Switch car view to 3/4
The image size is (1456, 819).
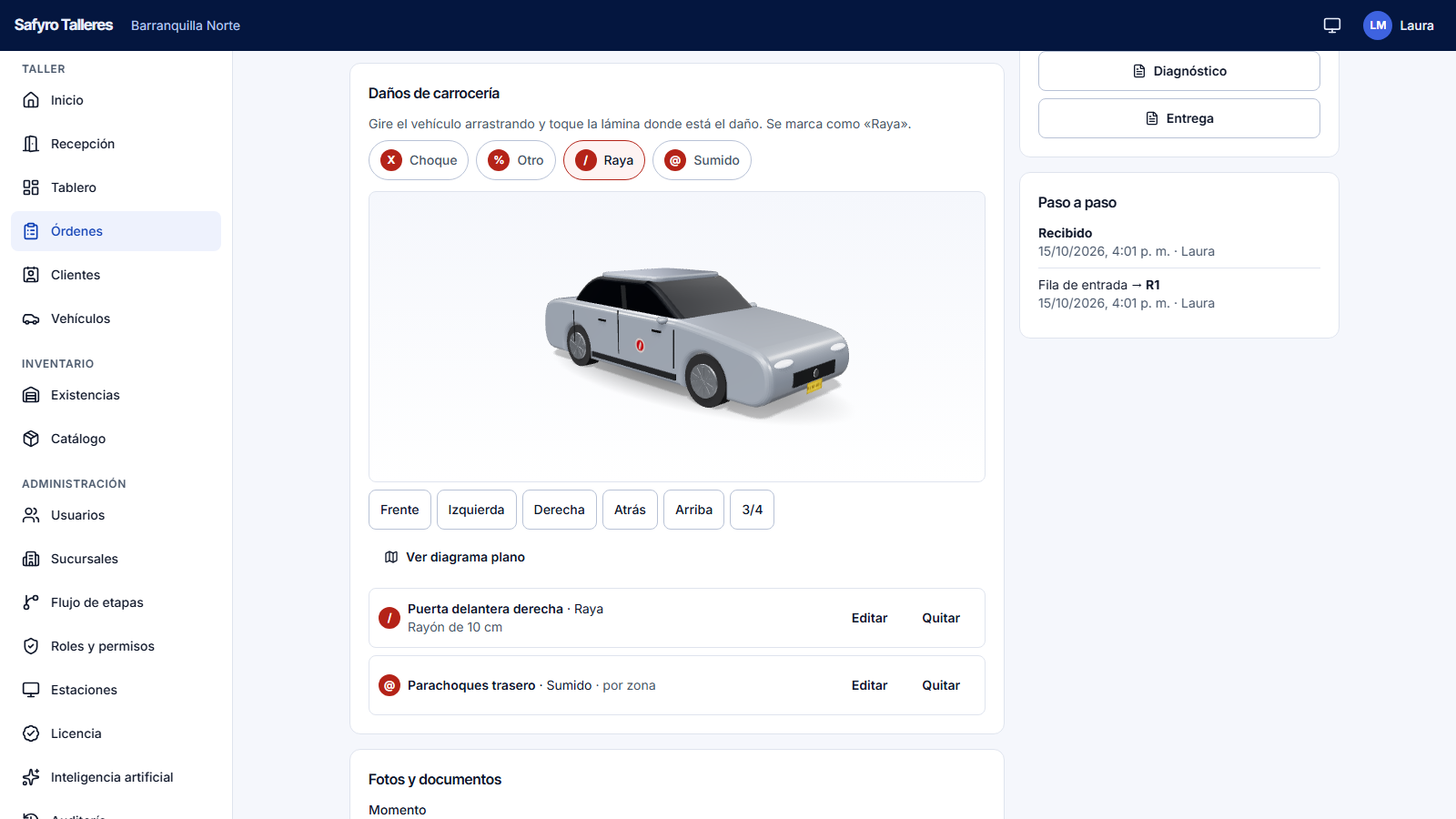pyautogui.click(x=753, y=510)
